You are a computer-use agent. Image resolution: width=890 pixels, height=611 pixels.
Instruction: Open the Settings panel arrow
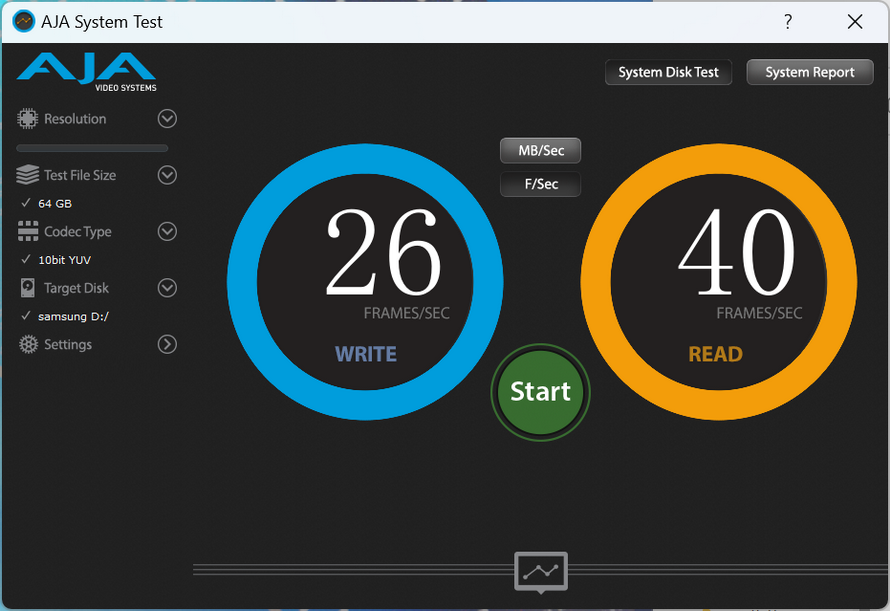click(167, 344)
